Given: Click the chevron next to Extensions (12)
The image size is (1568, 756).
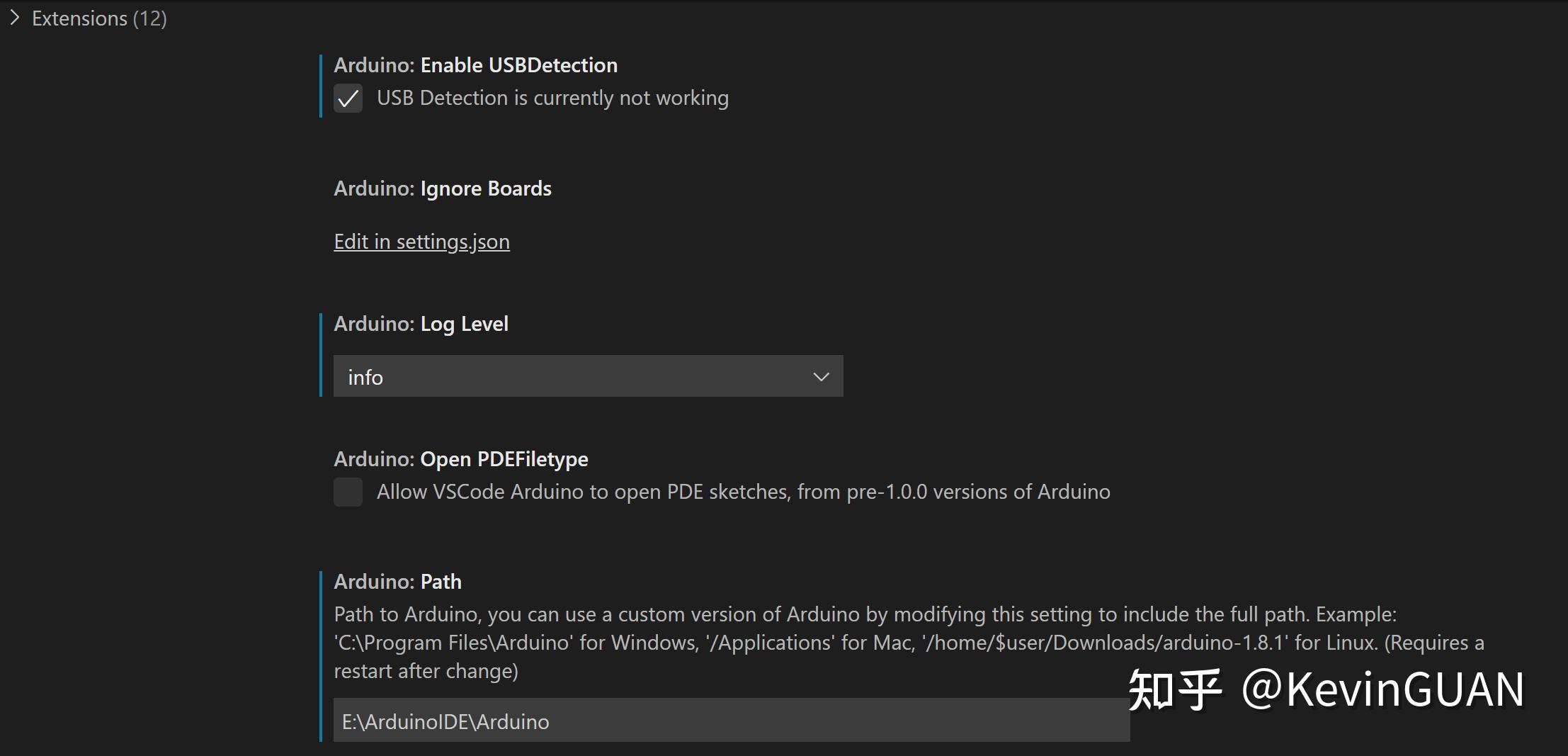Looking at the screenshot, I should [x=14, y=18].
